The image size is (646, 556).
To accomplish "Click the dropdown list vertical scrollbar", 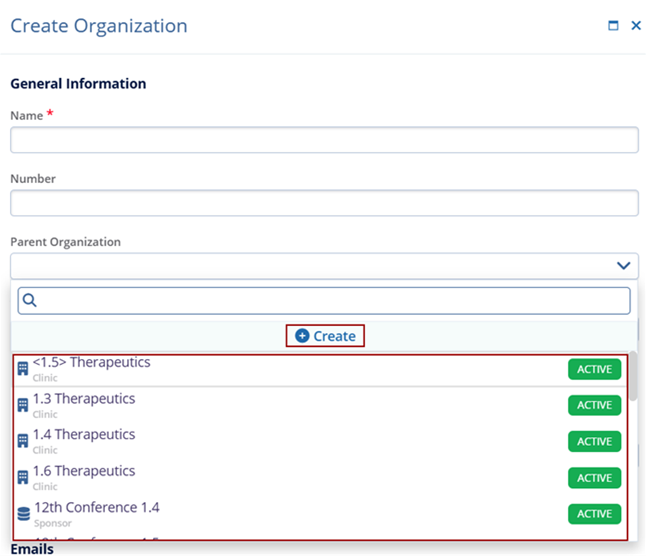I will 633,376.
